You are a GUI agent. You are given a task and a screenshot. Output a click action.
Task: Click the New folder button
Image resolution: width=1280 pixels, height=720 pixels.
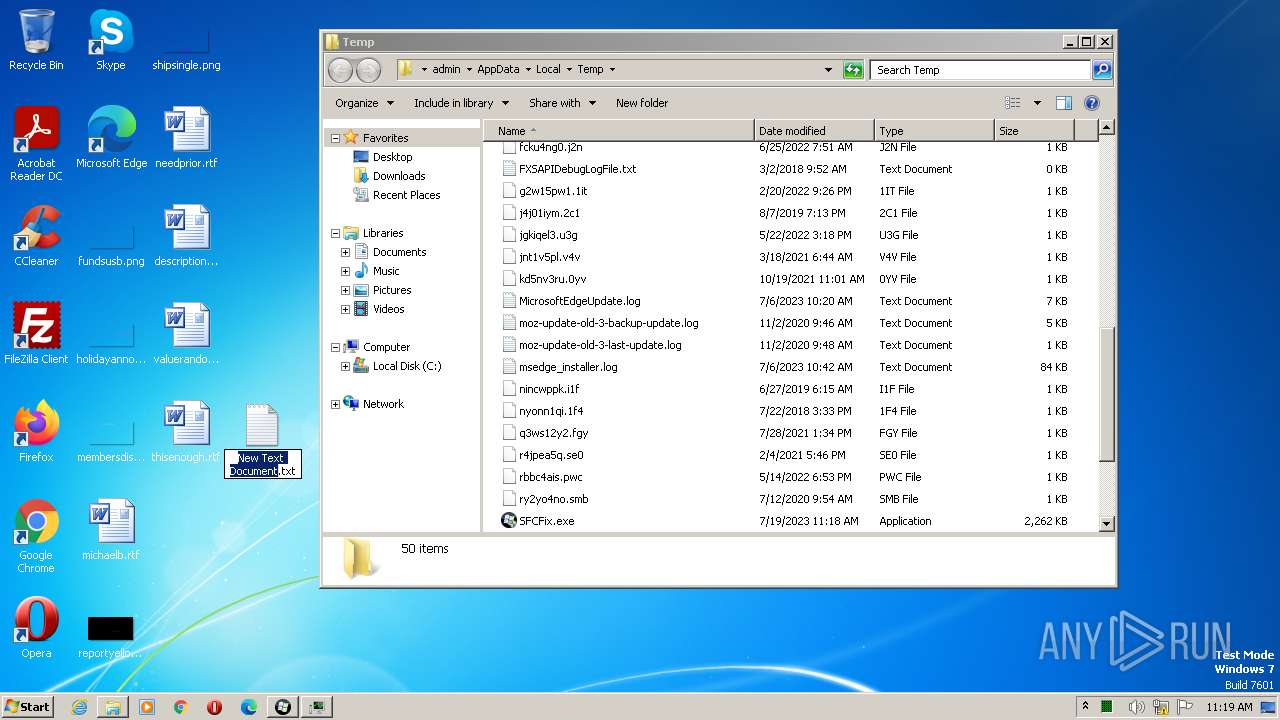pos(642,103)
